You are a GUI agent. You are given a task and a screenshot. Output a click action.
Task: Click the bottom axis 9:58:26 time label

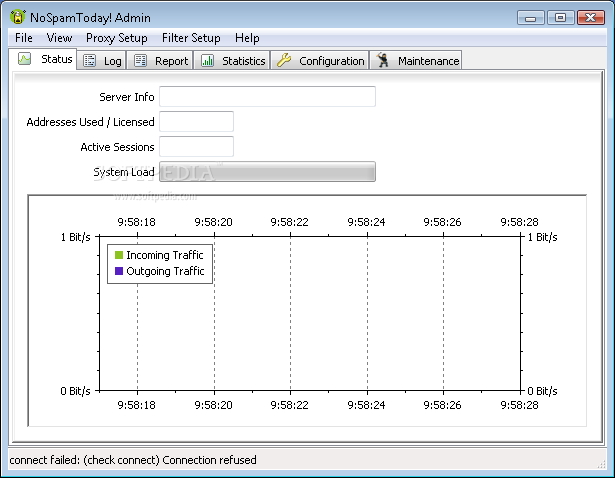pos(442,405)
